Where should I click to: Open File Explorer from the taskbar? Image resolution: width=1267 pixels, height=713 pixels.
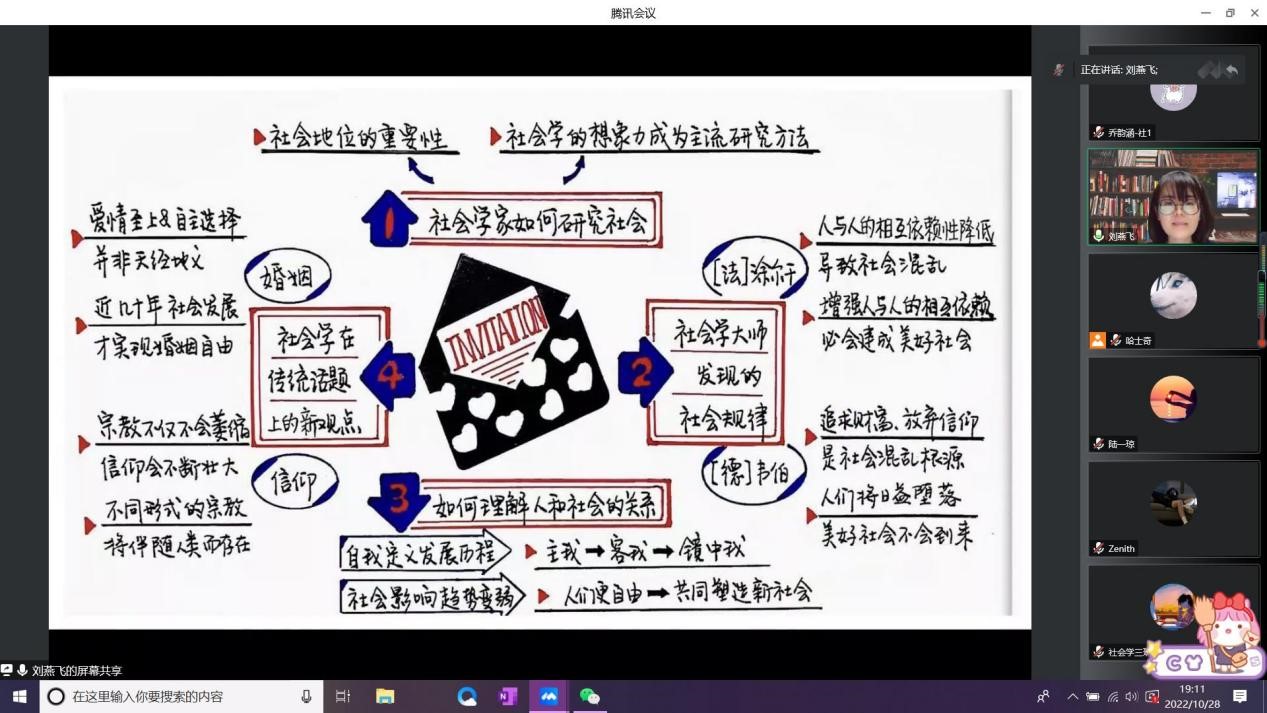385,696
